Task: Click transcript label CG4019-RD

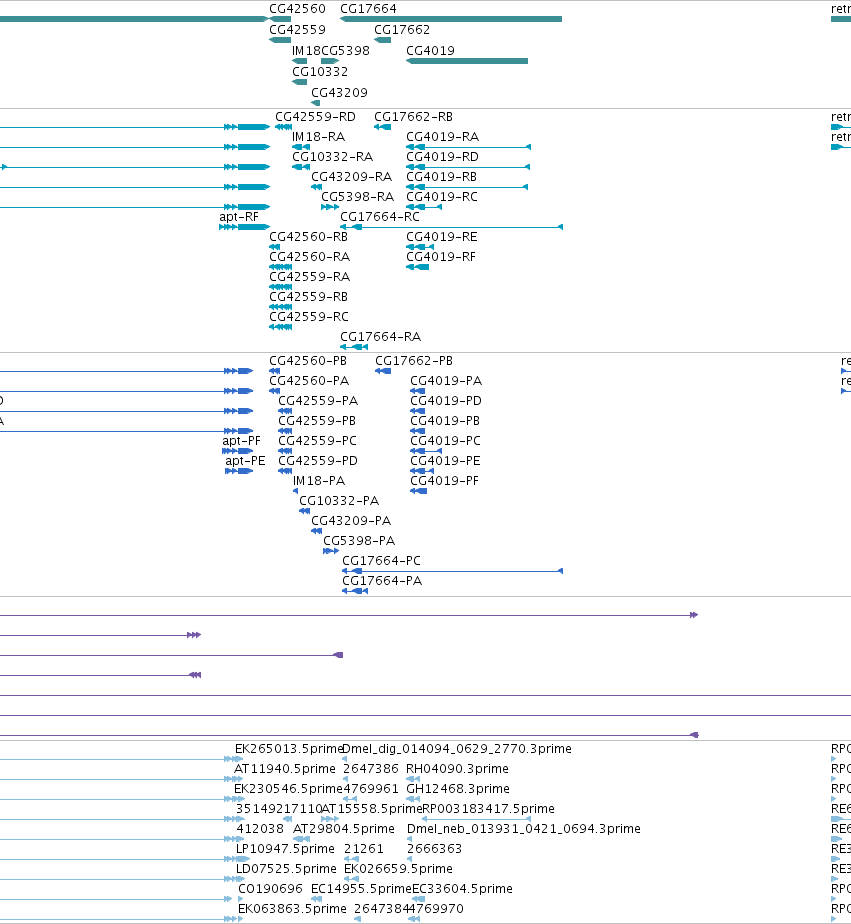Action: (443, 157)
